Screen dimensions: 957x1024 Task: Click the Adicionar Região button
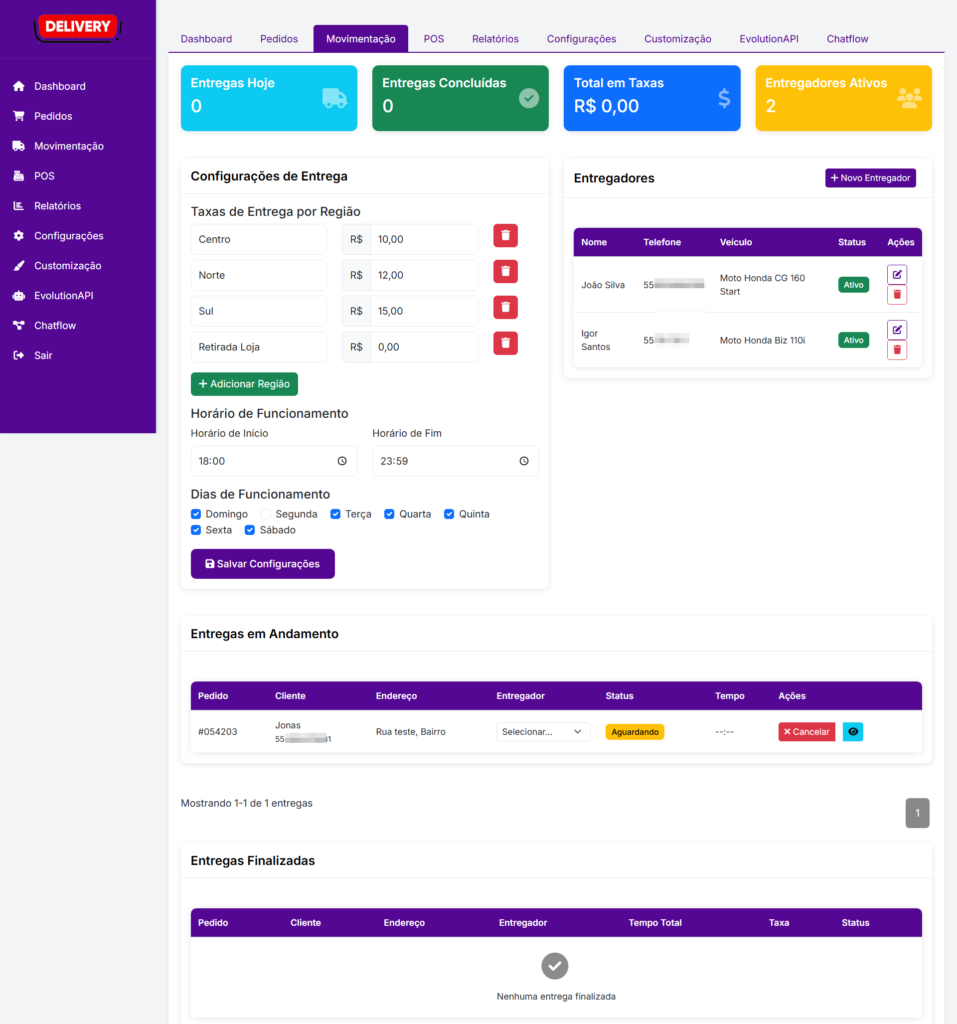tap(244, 383)
